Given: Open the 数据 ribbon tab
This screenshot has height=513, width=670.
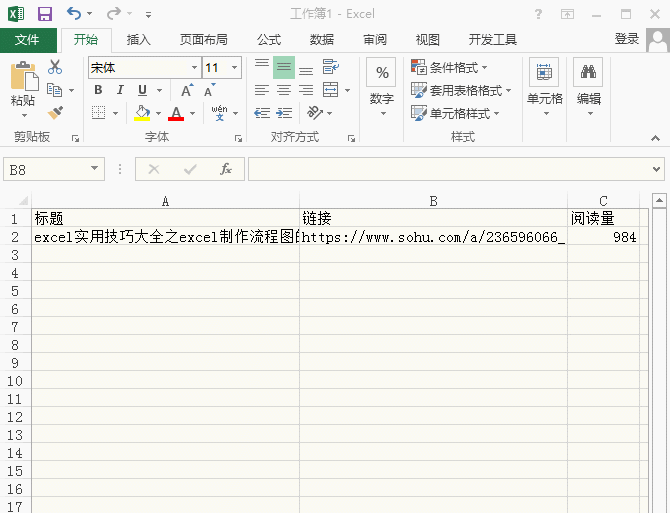Looking at the screenshot, I should click(x=322, y=40).
